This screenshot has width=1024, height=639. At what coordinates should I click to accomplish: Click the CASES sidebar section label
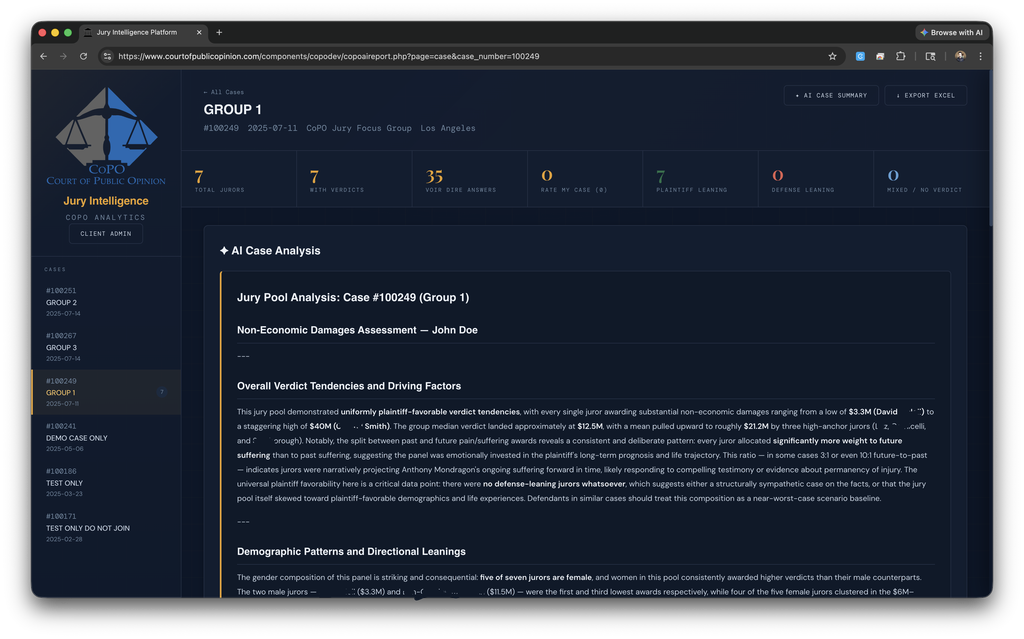click(x=55, y=269)
